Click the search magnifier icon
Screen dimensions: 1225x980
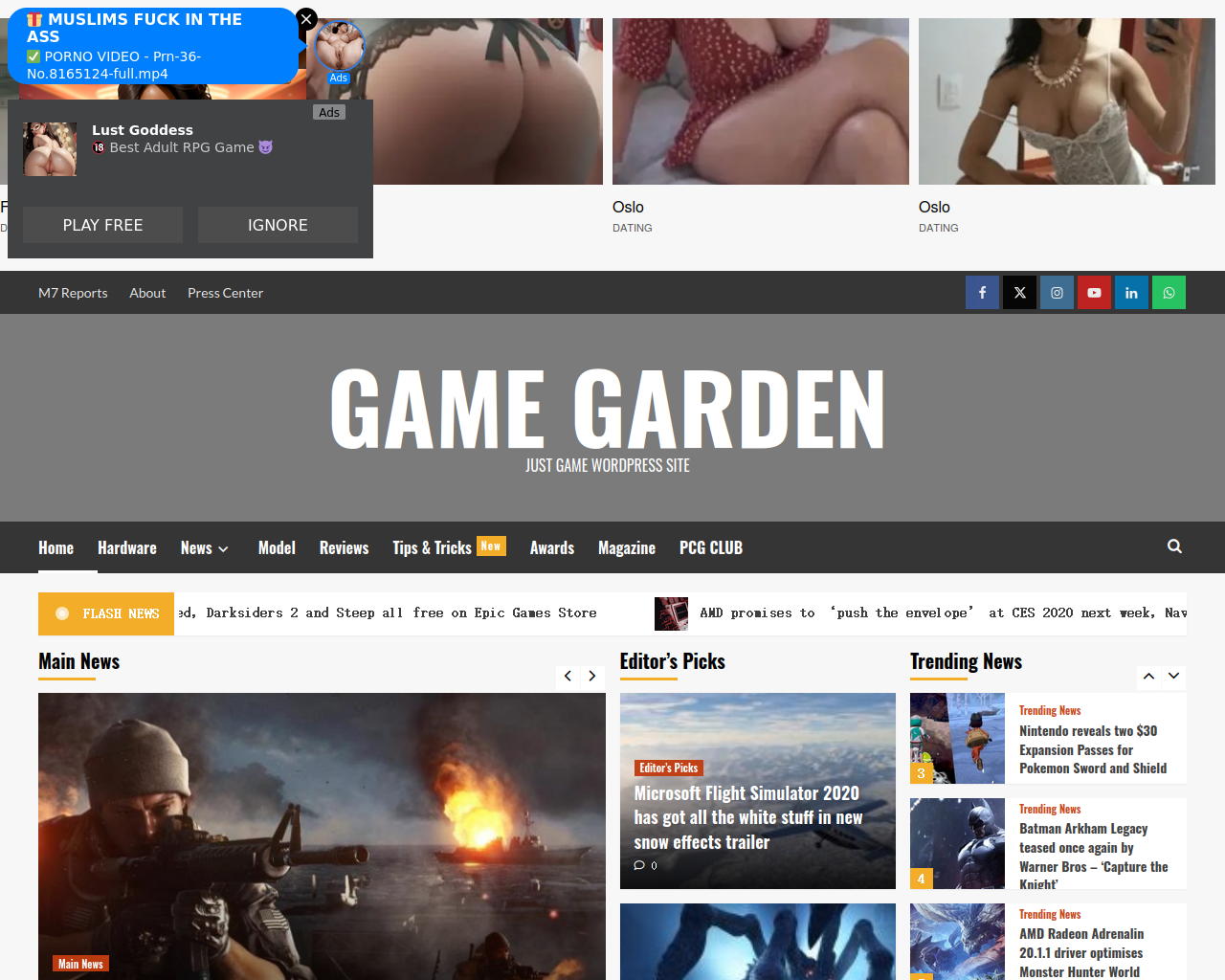(1174, 546)
